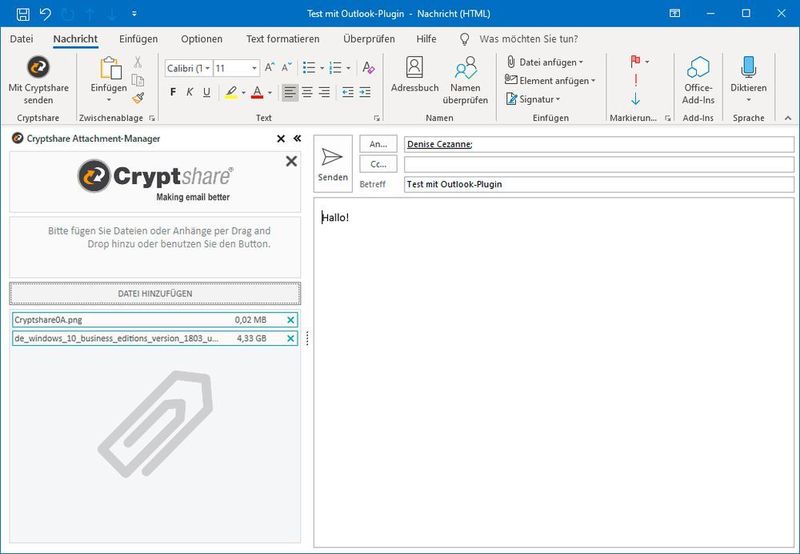Toggle bold (F) formatting
The width and height of the screenshot is (800, 554).
(x=173, y=92)
